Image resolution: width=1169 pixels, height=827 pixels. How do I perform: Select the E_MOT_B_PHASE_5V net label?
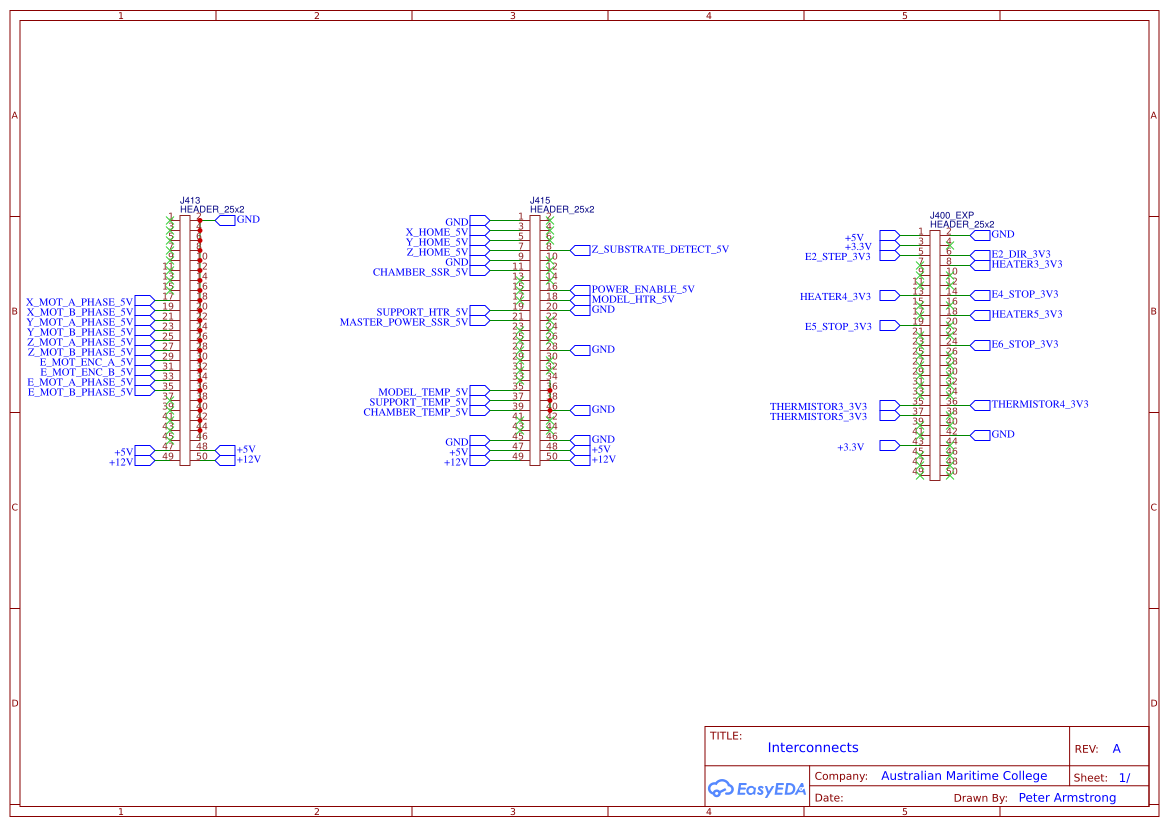point(81,392)
